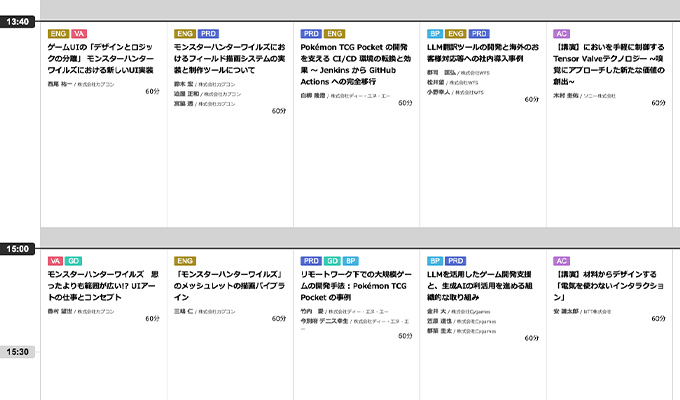The height and width of the screenshot is (400, 680).
Task: Click 60分 duration in LLMを活用したゲーム開発支援 card
Action: [532, 338]
